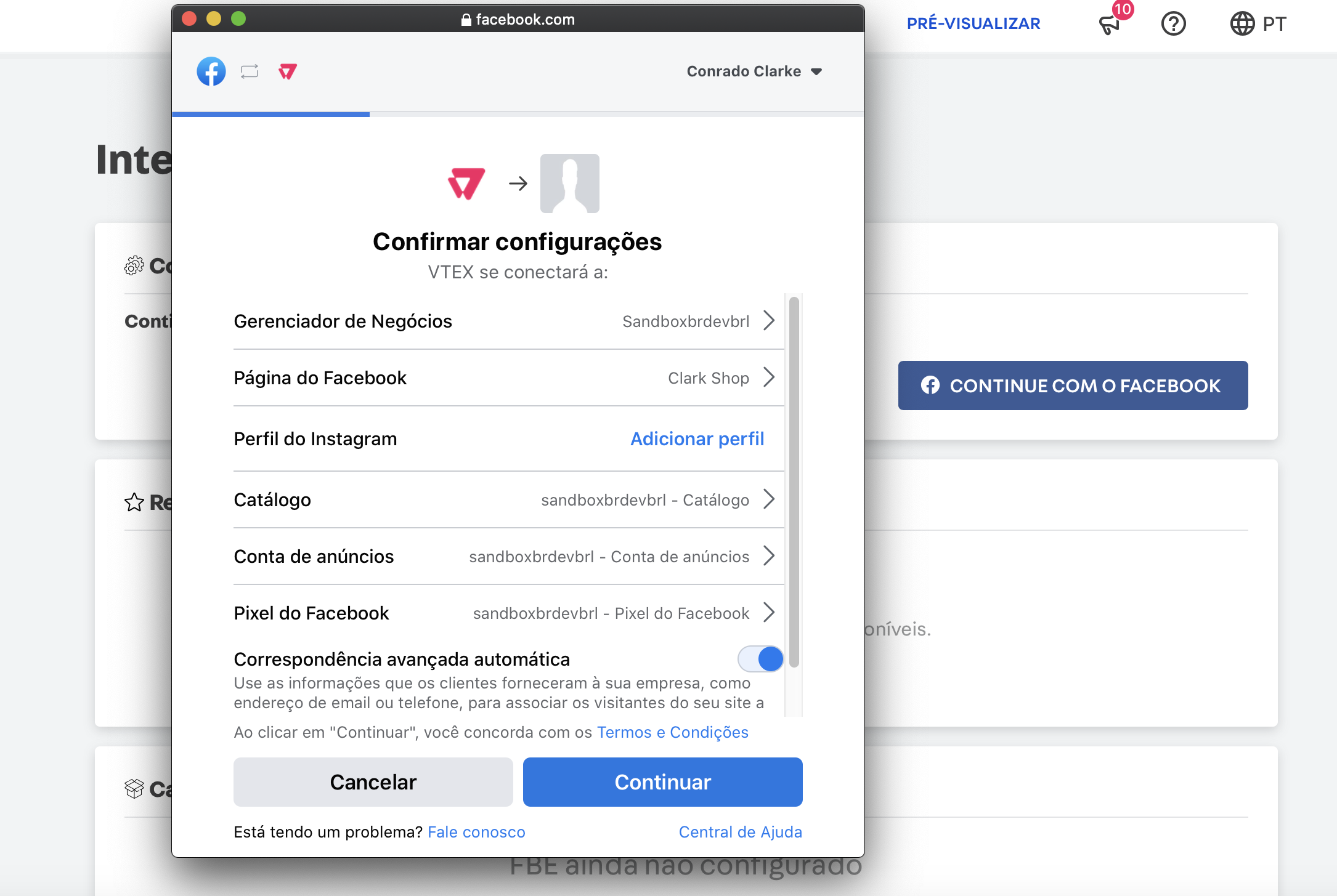Click the Adicionar perfil link

(x=698, y=438)
